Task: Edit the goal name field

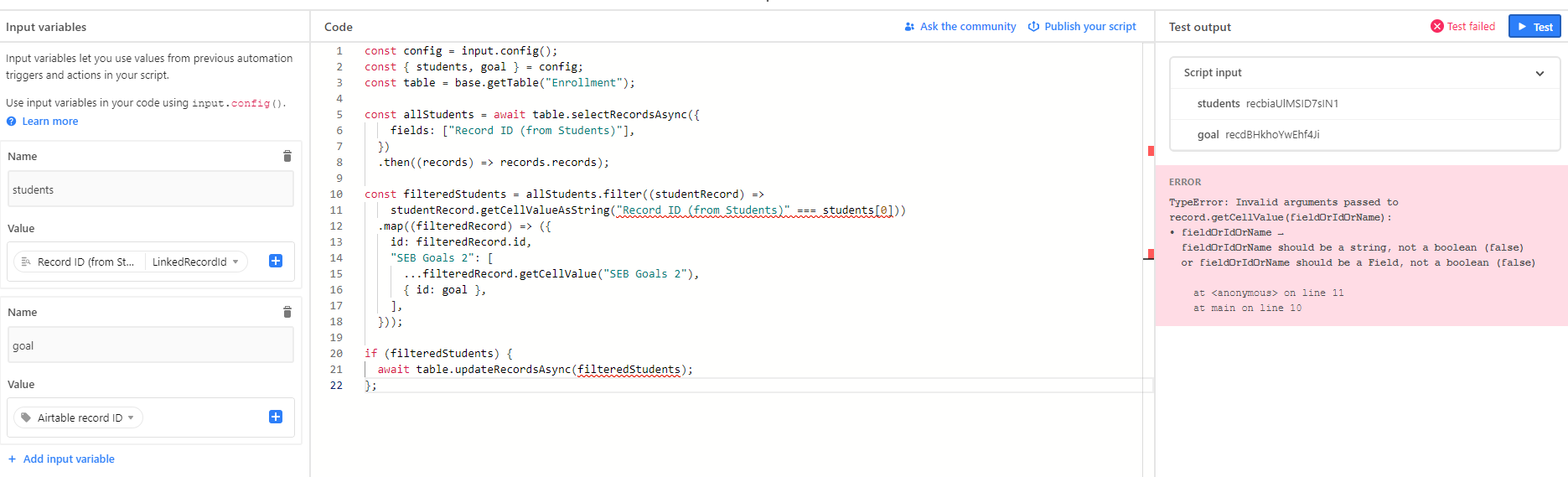Action: (151, 345)
